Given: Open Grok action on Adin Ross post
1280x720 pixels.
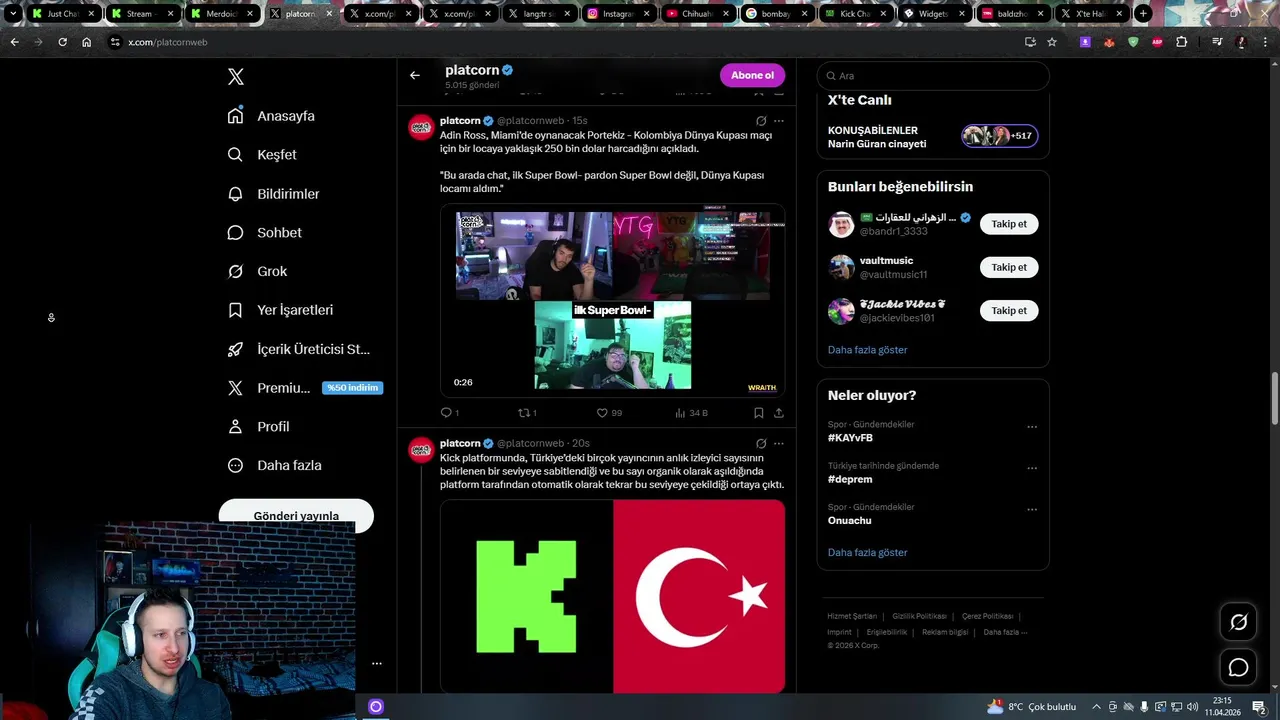Looking at the screenshot, I should (761, 121).
